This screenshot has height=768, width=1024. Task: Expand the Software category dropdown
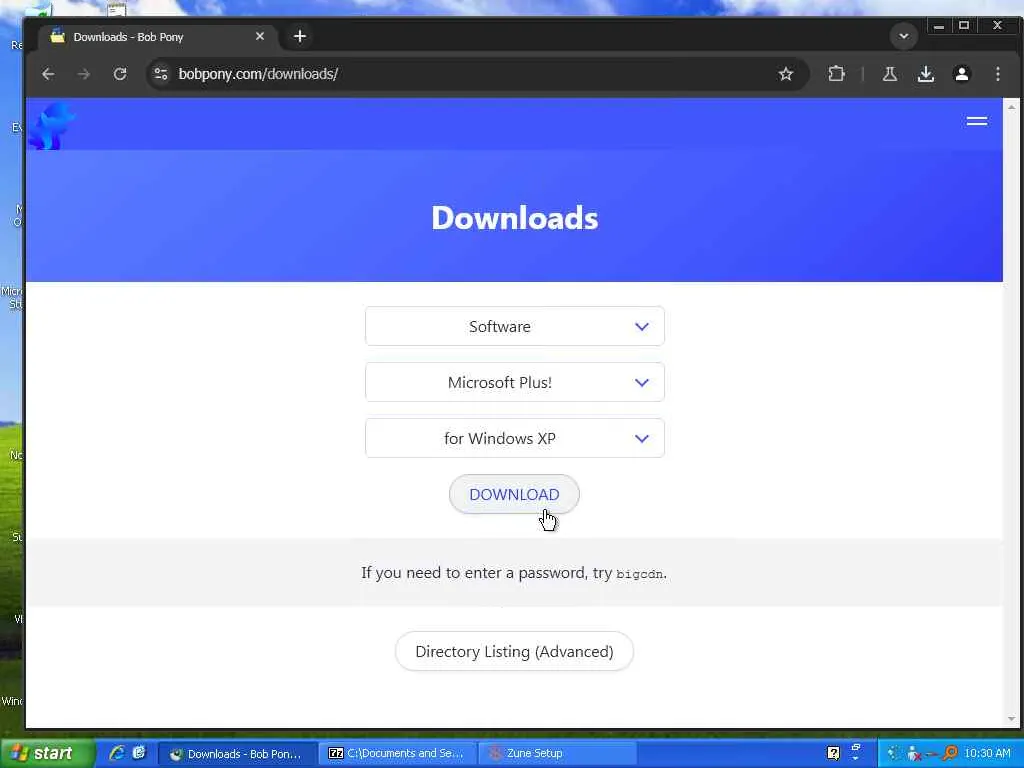[x=515, y=327]
